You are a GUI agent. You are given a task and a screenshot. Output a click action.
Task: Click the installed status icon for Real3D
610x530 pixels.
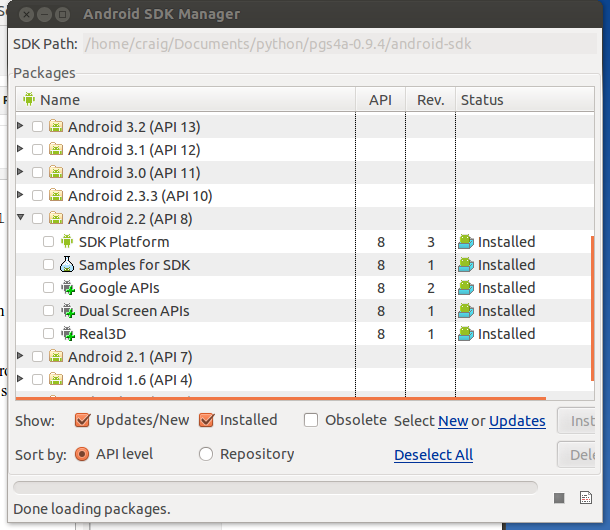[466, 333]
